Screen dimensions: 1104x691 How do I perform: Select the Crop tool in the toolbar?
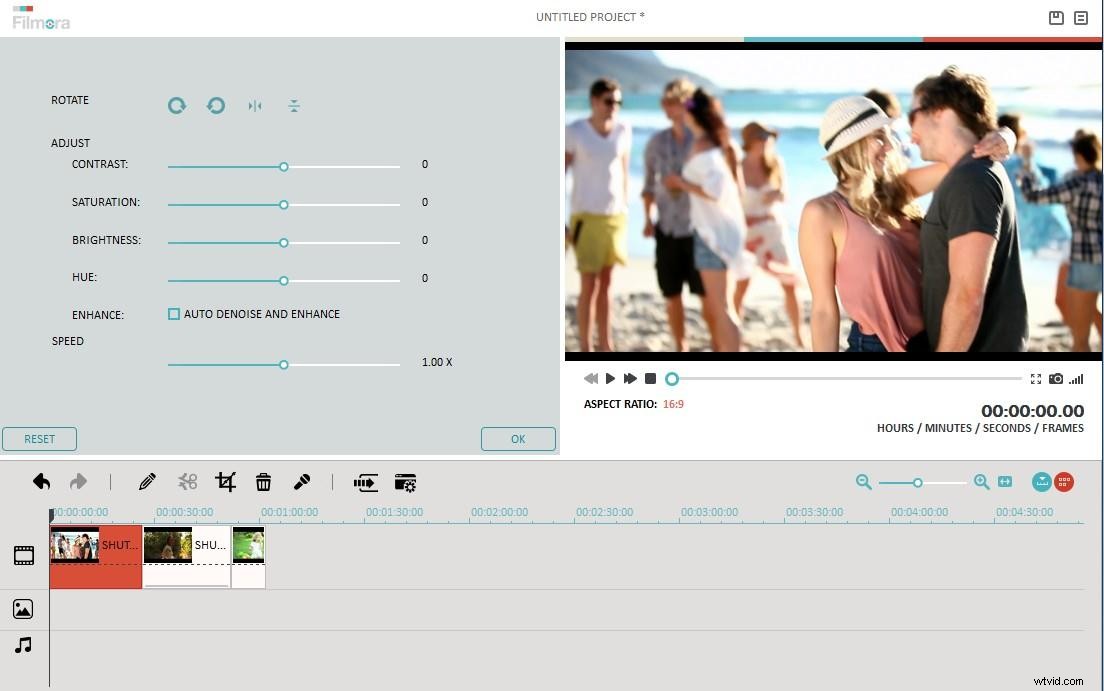coord(226,482)
